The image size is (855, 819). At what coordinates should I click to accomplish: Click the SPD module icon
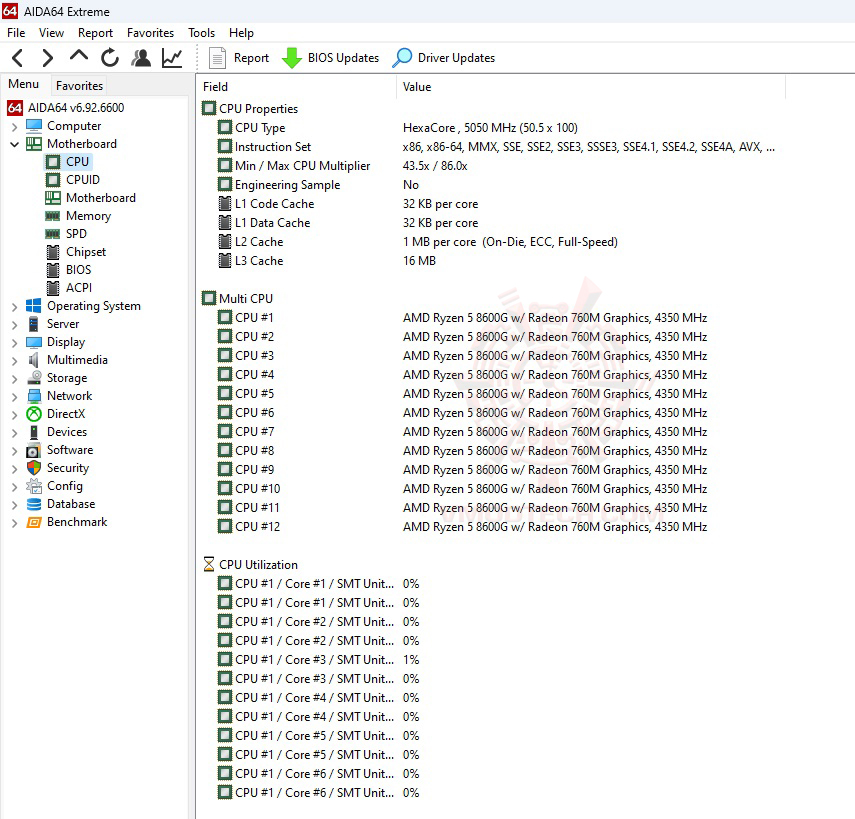(x=53, y=234)
